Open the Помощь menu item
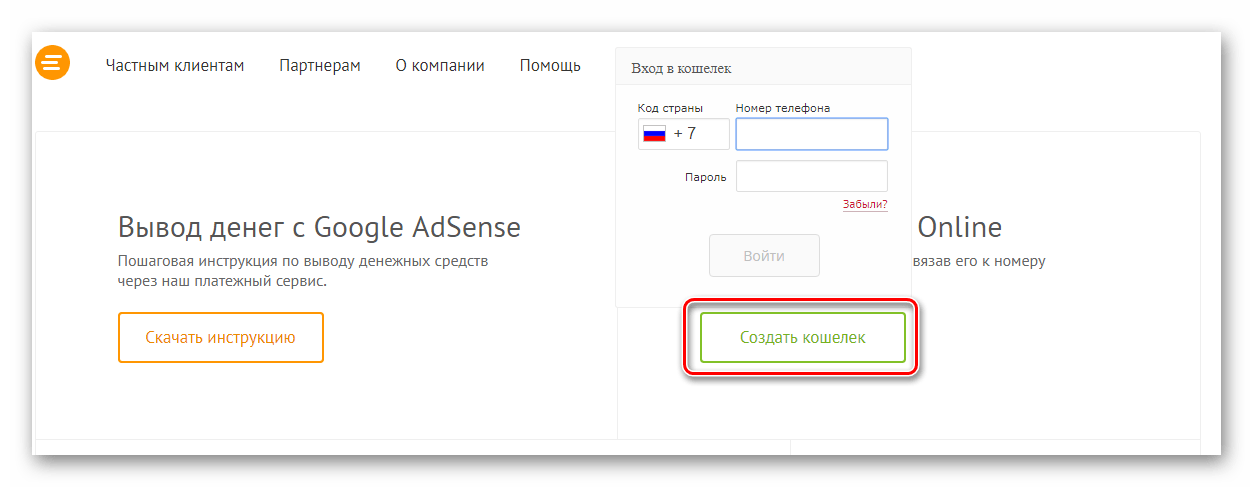 click(550, 66)
